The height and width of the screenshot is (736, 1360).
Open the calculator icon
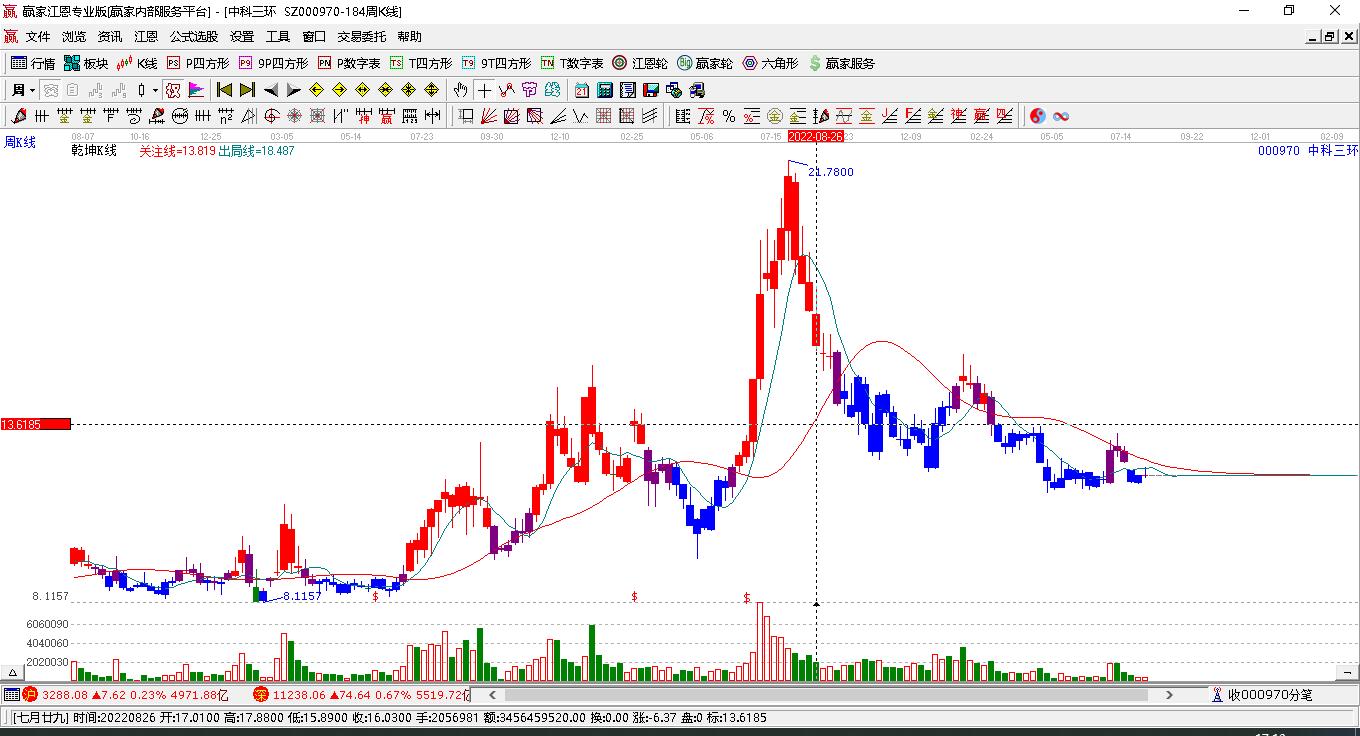coord(605,90)
